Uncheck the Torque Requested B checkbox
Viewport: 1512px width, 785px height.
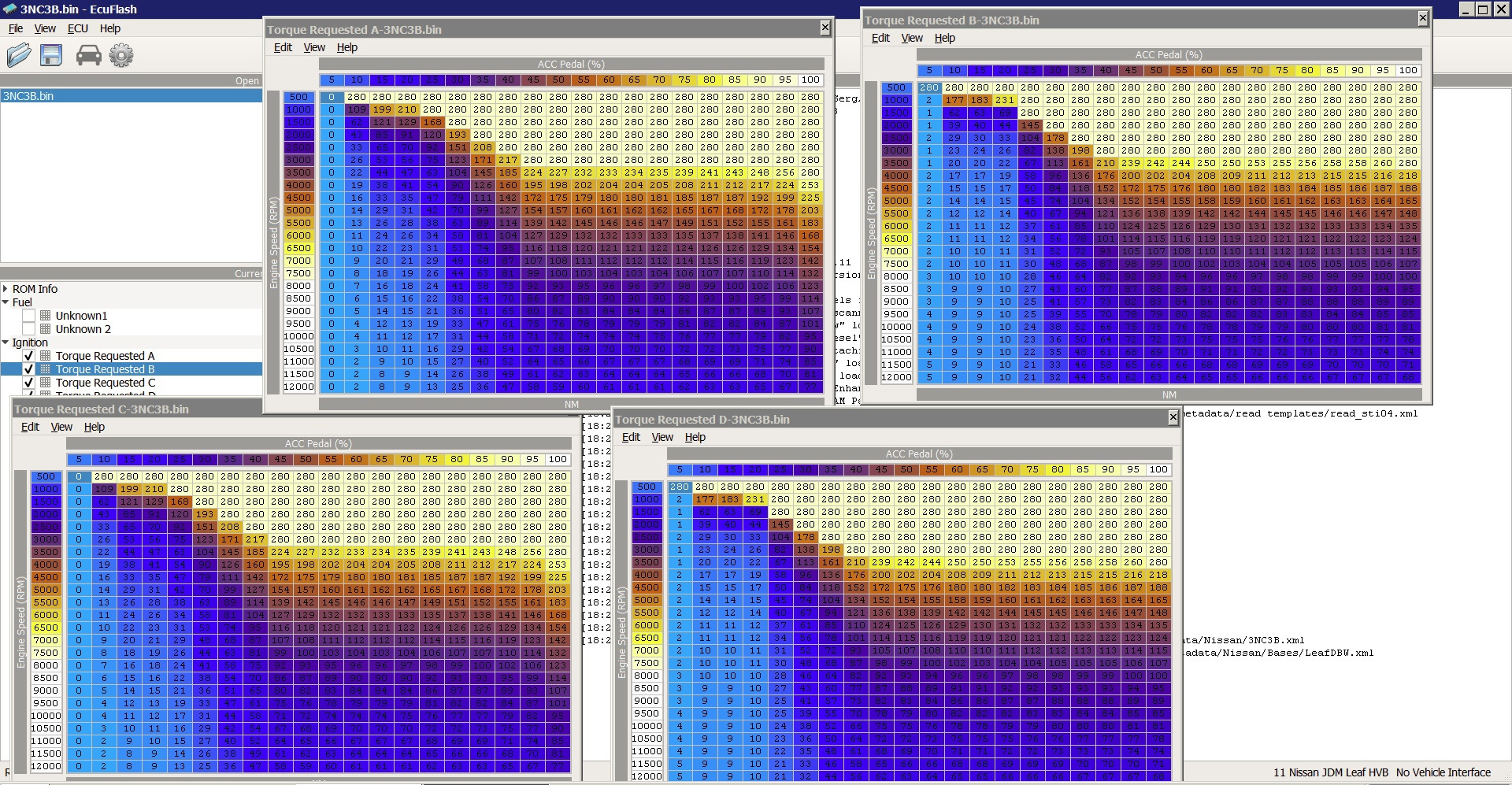(29, 369)
